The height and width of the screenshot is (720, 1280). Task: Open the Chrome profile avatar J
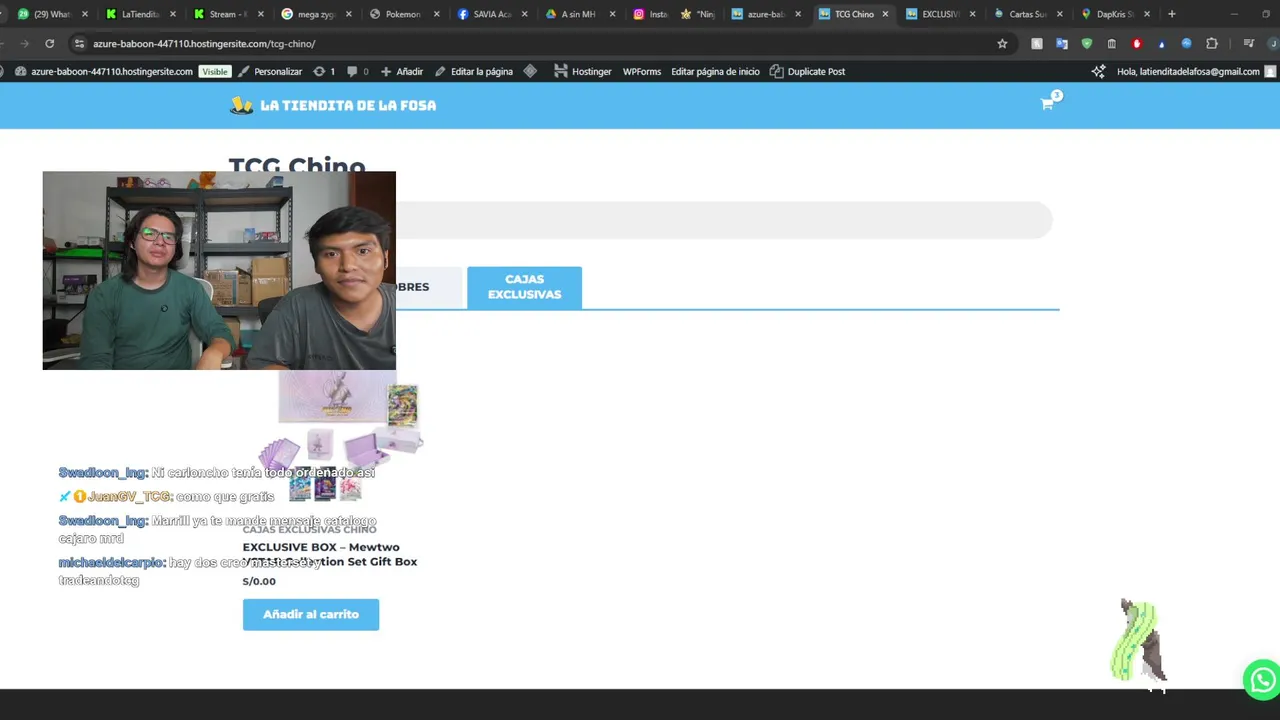1273,44
